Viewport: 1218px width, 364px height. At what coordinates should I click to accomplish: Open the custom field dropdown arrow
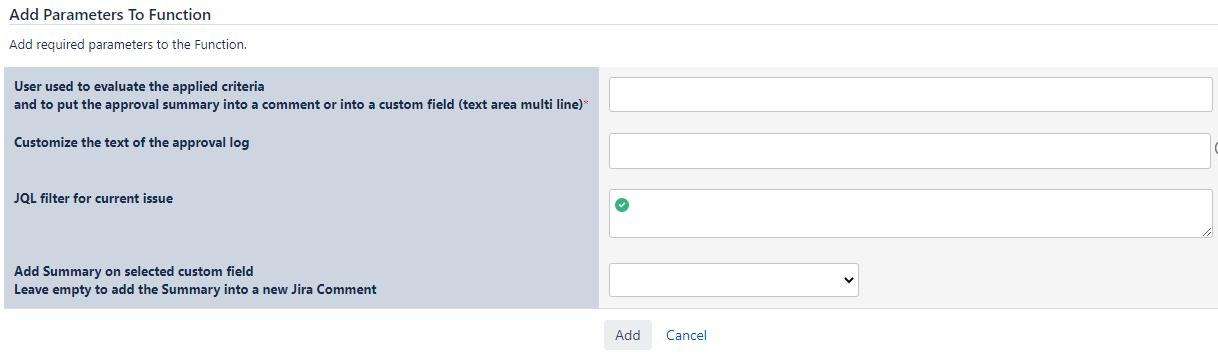tap(849, 281)
